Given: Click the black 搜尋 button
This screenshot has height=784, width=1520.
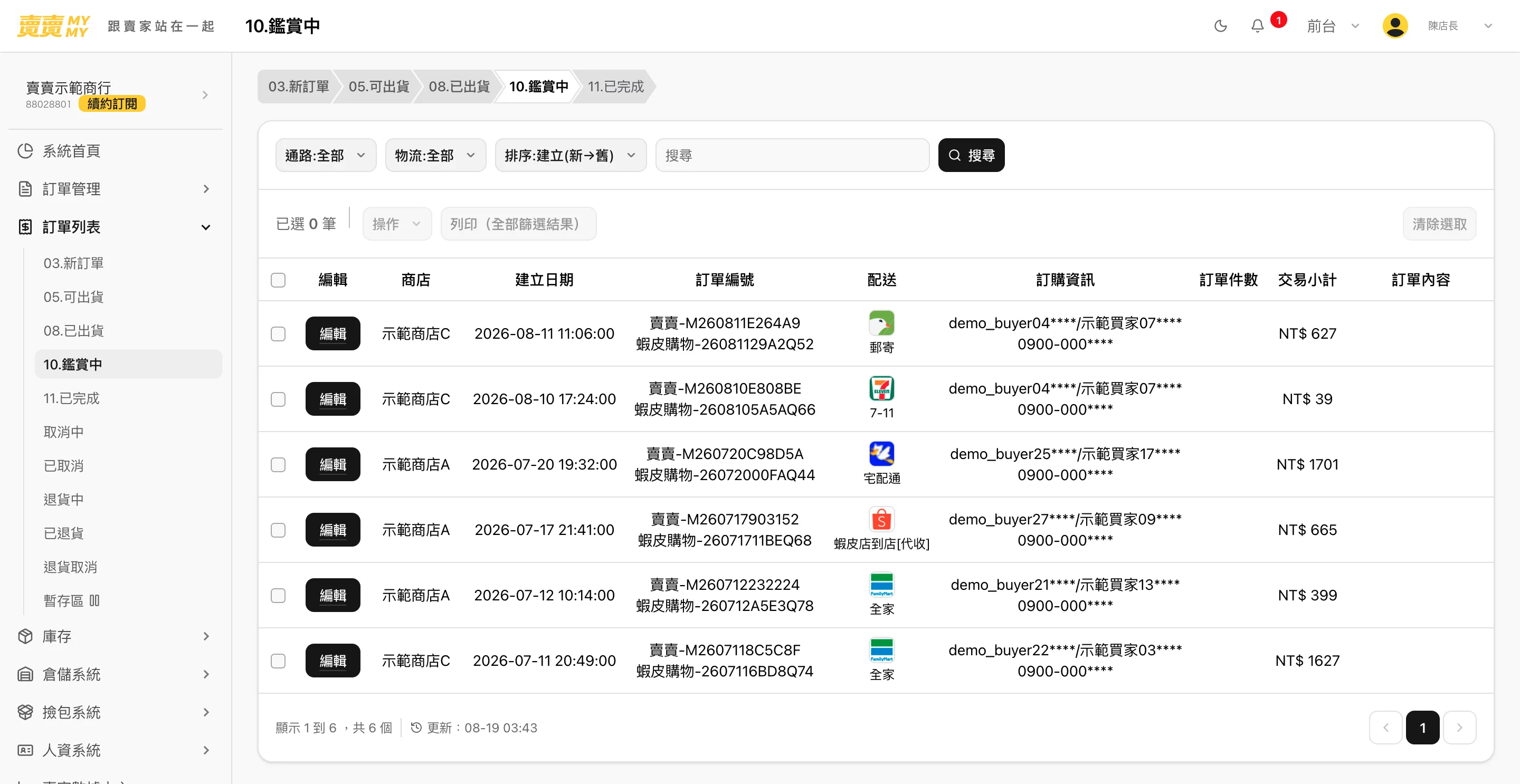Looking at the screenshot, I should [x=971, y=155].
